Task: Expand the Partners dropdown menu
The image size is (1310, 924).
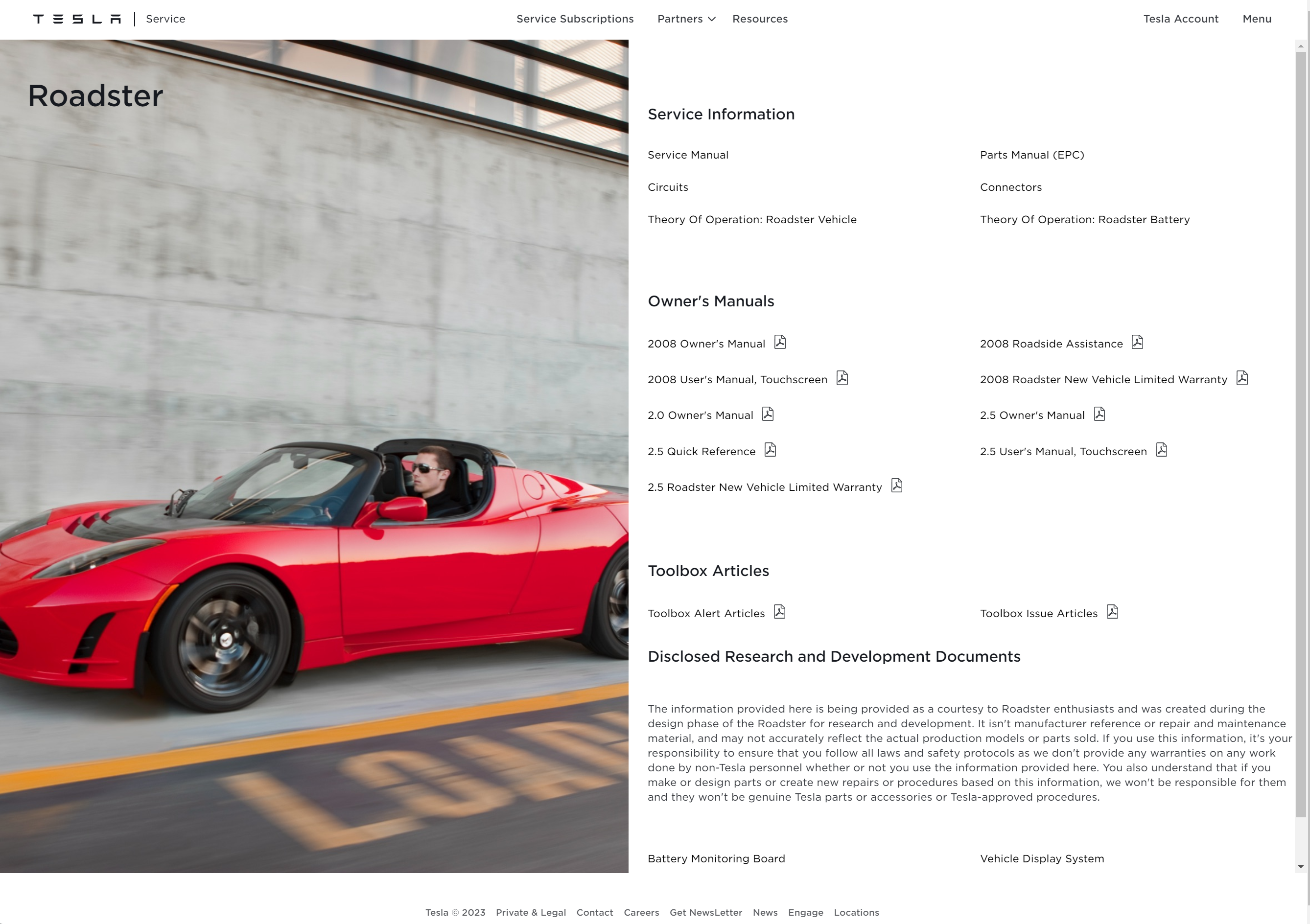Action: (x=686, y=19)
